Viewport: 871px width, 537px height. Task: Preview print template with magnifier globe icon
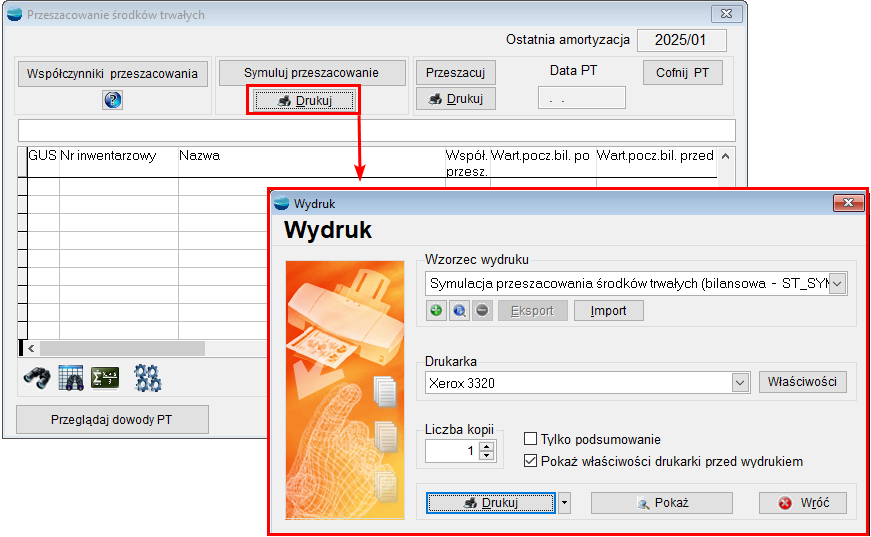(459, 310)
